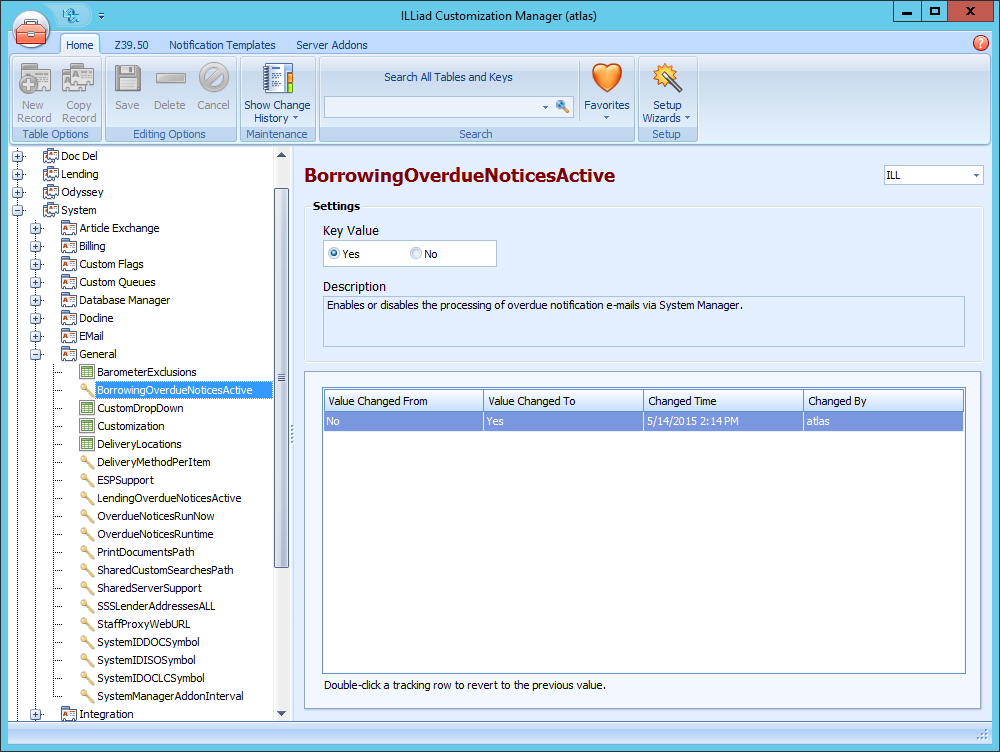The height and width of the screenshot is (752, 1000).
Task: Open the ILL dropdown list
Action: pyautogui.click(x=976, y=176)
